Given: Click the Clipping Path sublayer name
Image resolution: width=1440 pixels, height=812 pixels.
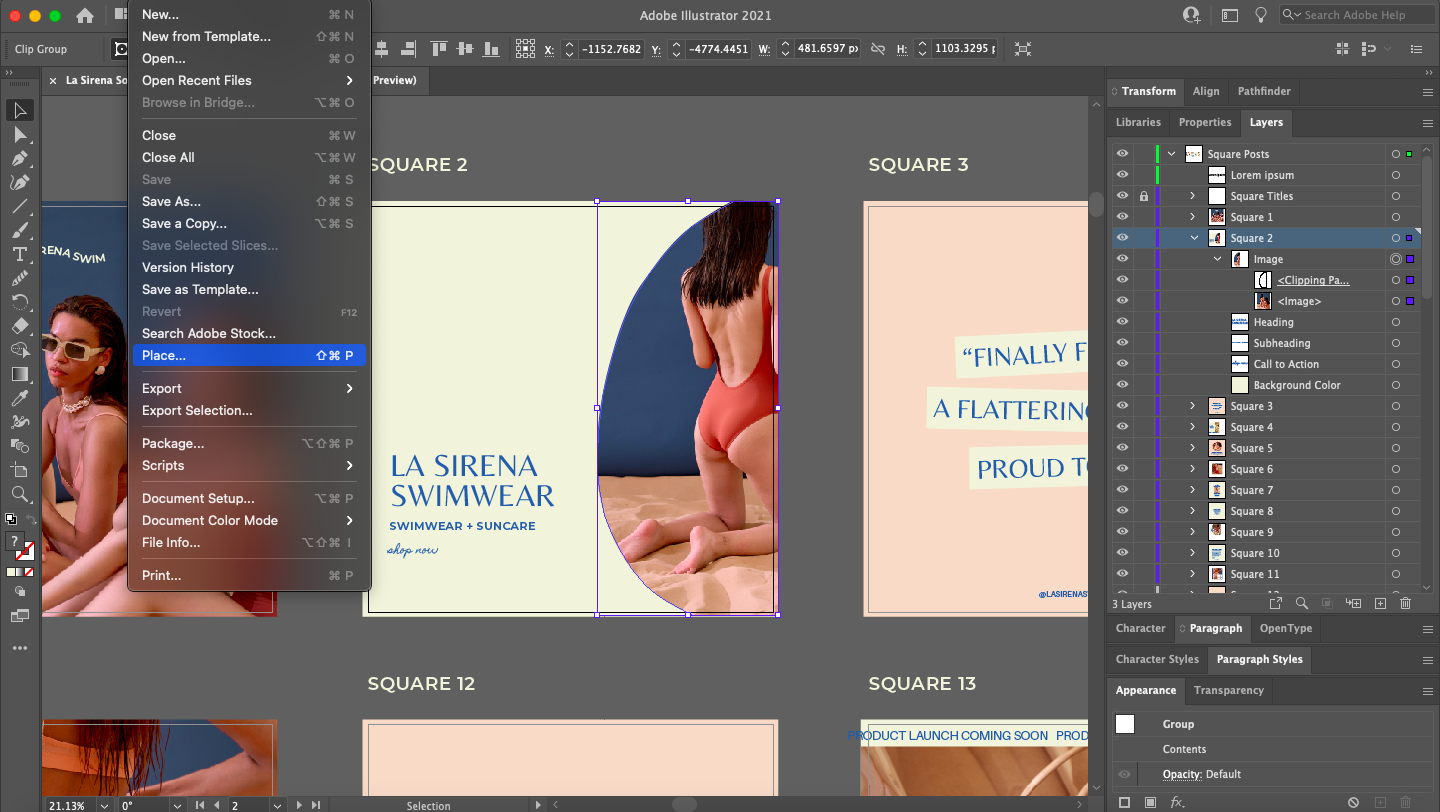Looking at the screenshot, I should point(1313,280).
